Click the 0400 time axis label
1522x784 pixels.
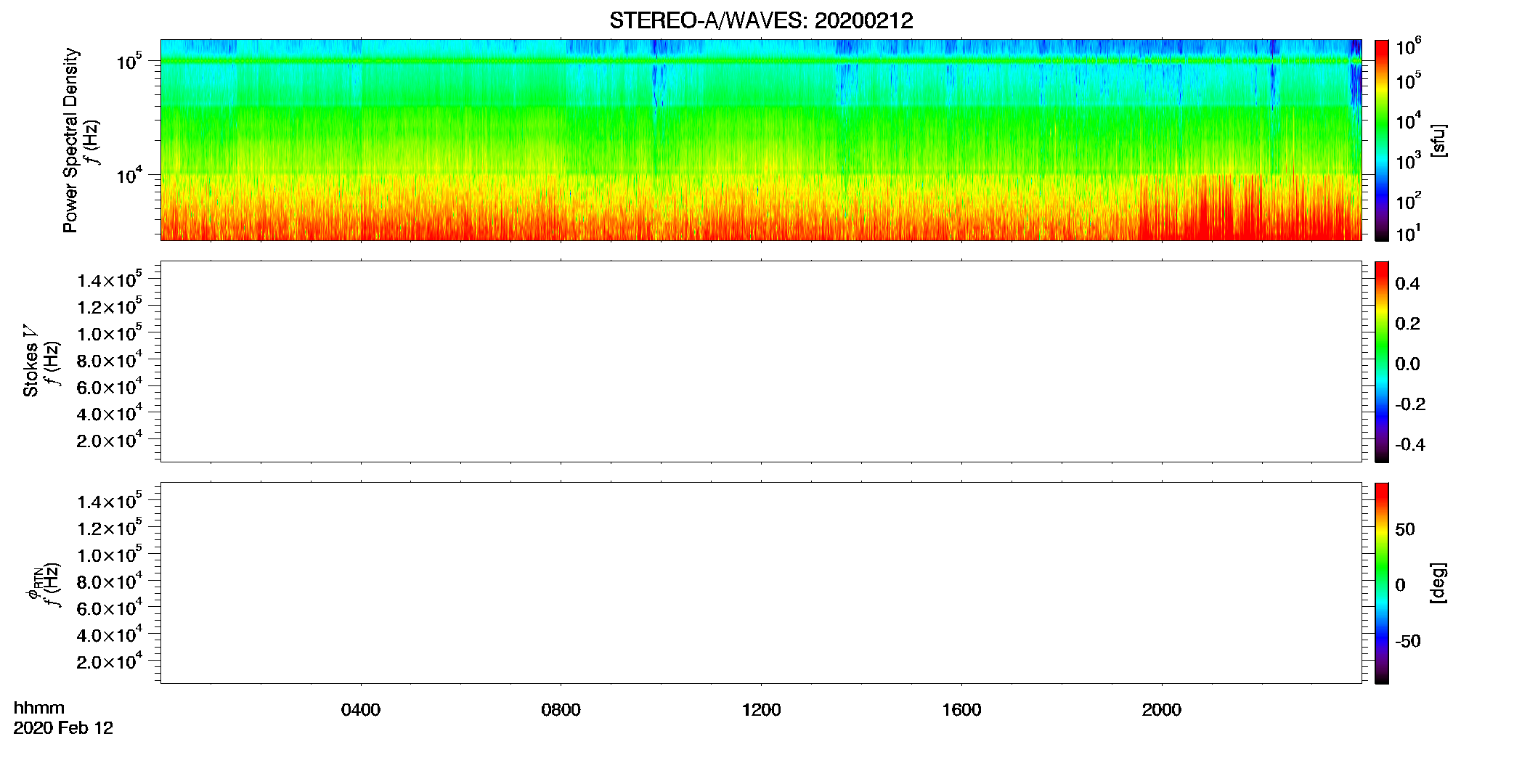click(x=361, y=710)
